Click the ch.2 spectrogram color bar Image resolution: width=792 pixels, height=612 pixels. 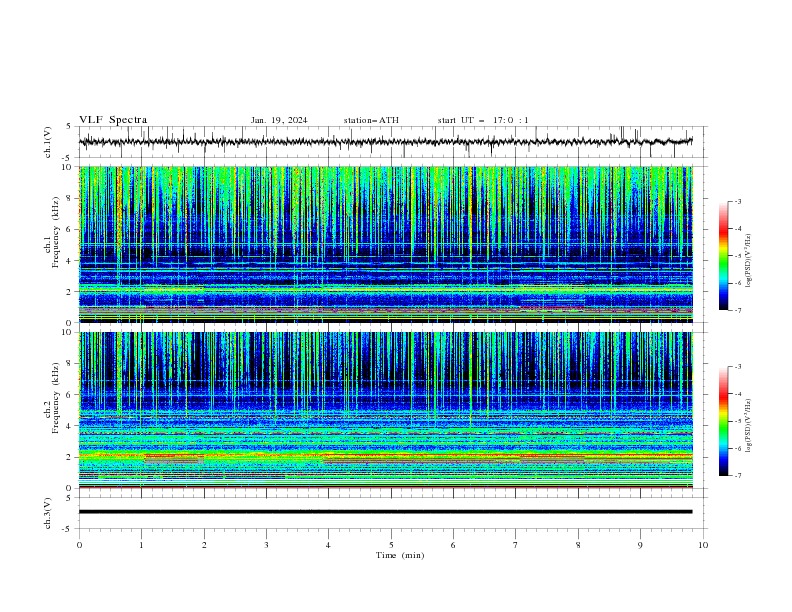click(723, 421)
